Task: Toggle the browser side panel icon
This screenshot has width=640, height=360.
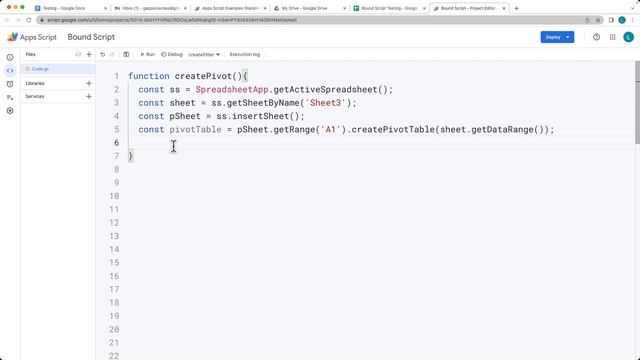Action: pyautogui.click(x=611, y=20)
